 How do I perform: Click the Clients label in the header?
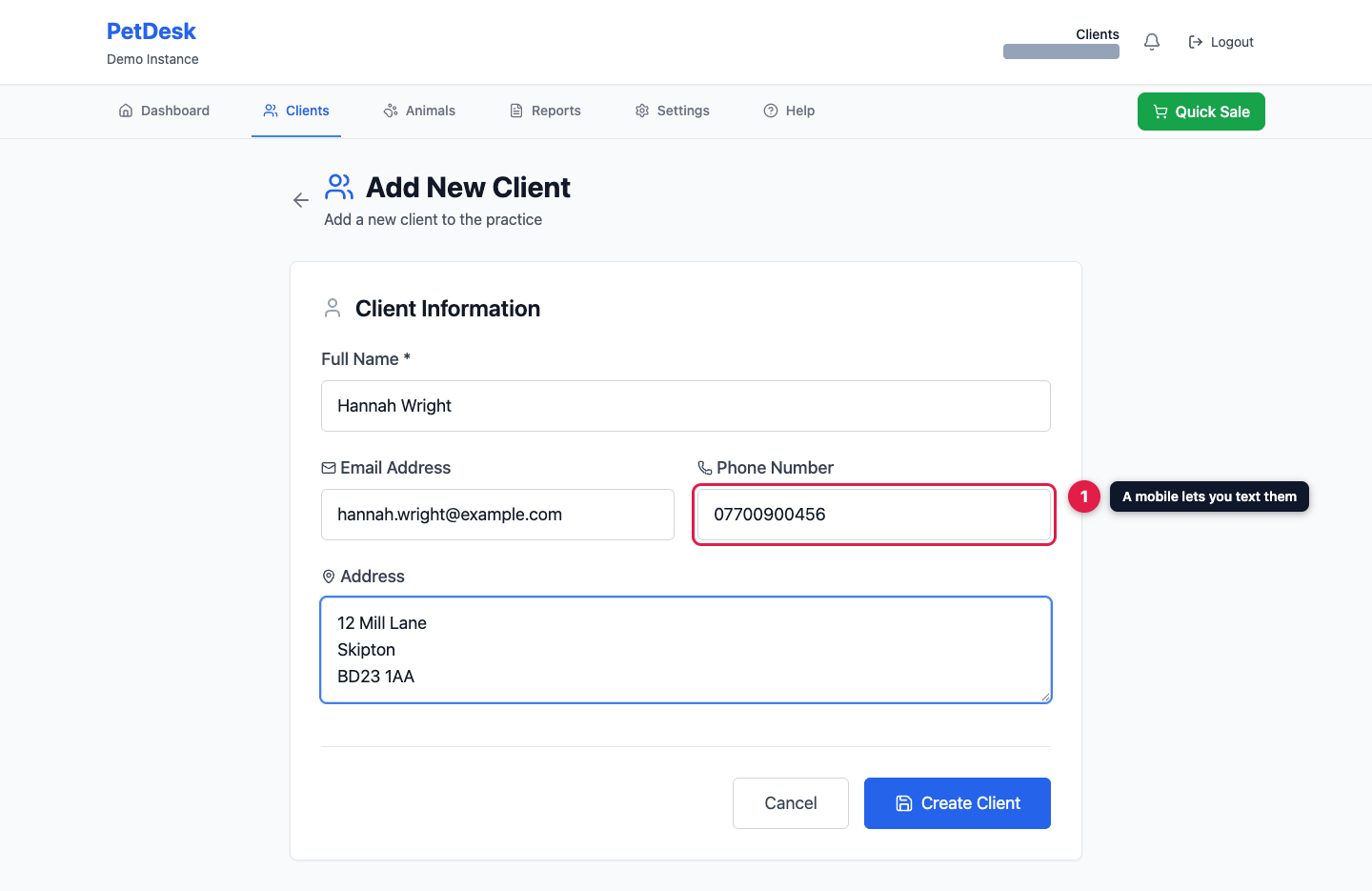click(x=1098, y=34)
